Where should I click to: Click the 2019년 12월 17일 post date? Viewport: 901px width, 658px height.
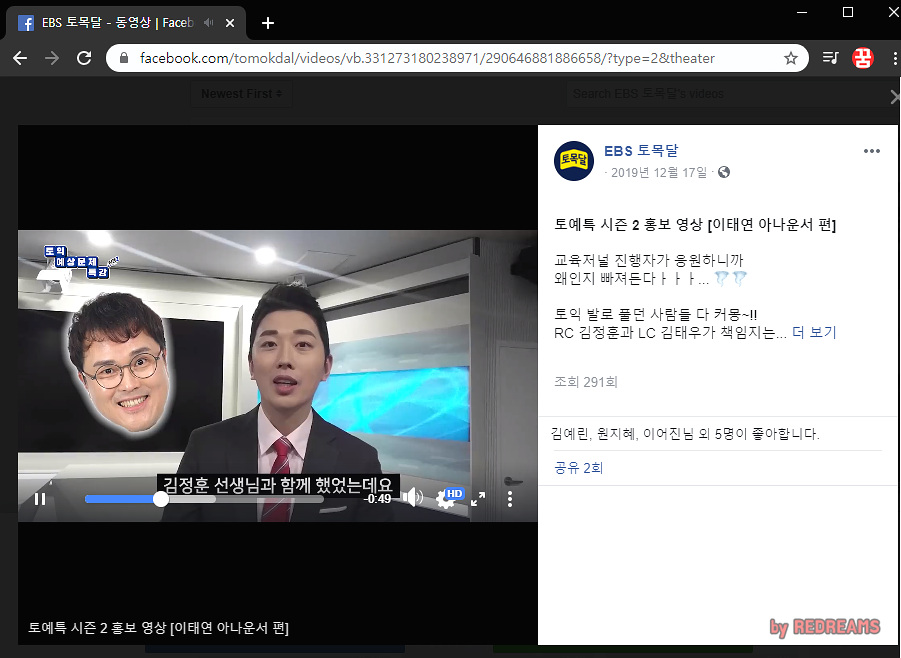point(659,172)
